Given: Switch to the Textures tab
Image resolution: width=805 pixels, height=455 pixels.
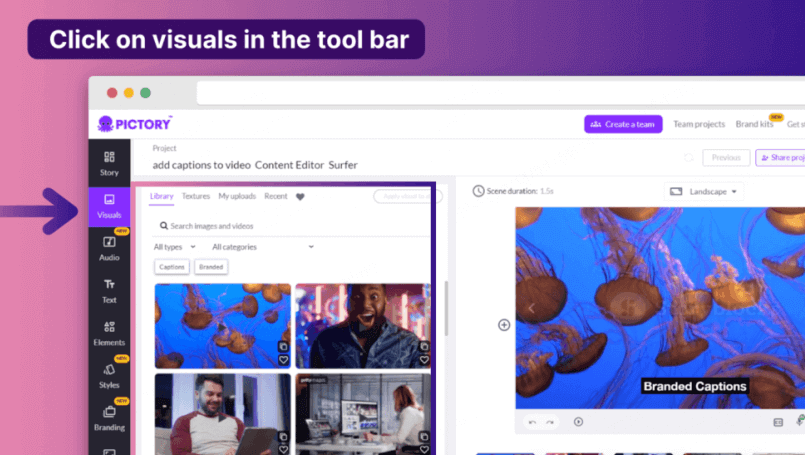Looking at the screenshot, I should 196,197.
